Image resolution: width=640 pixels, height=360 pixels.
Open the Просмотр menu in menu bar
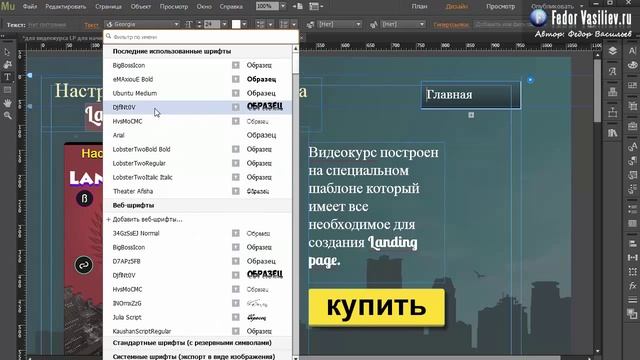(174, 7)
